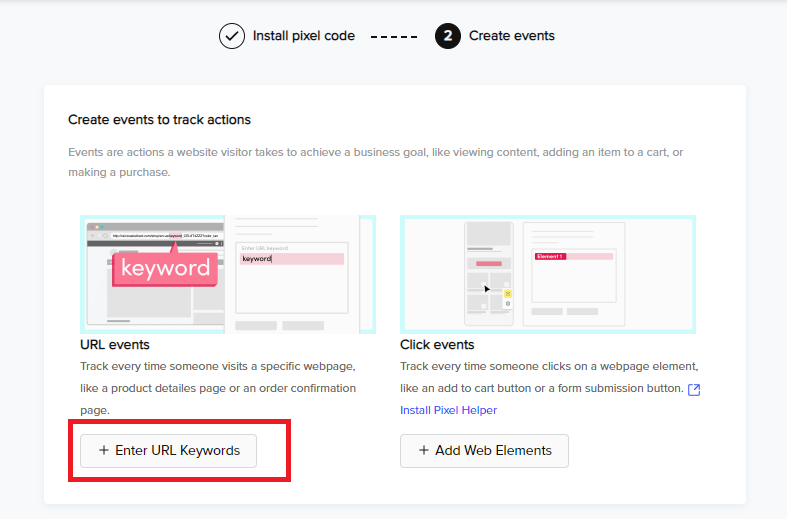The height and width of the screenshot is (519, 787).
Task: Click the pink keyword bubble in the illustration
Action: (165, 268)
